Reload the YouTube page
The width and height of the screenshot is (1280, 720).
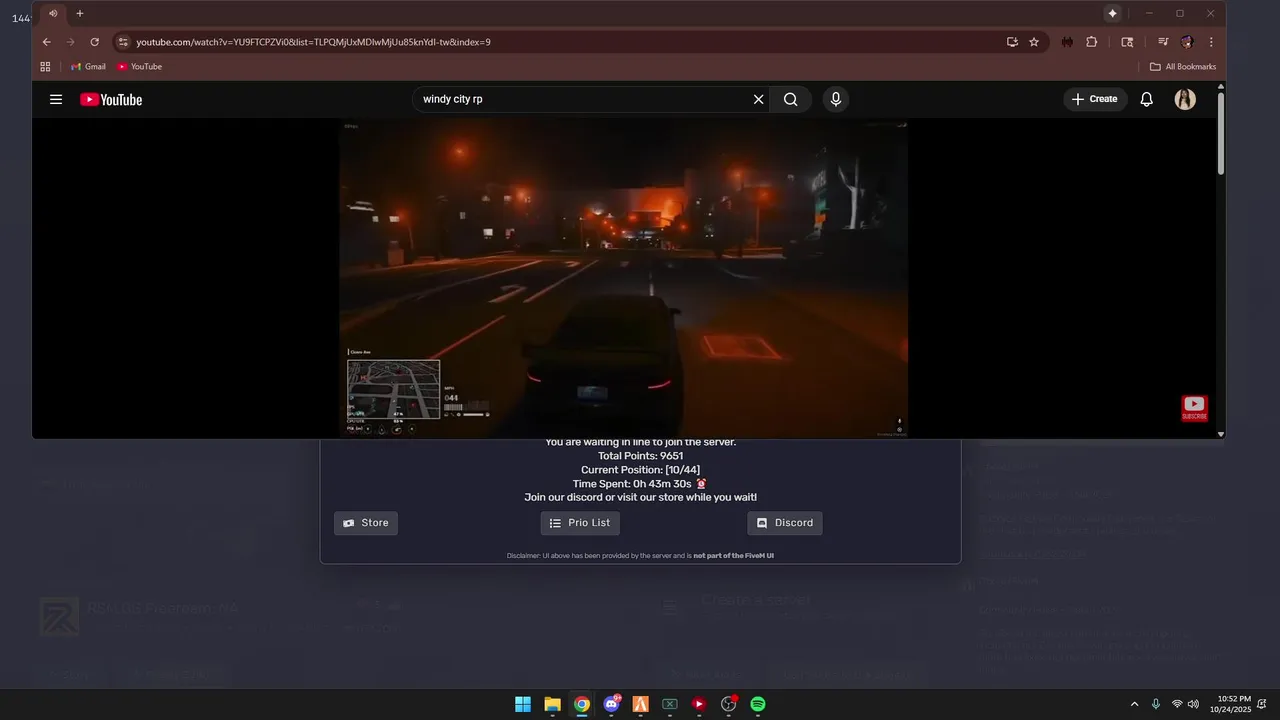[x=95, y=42]
